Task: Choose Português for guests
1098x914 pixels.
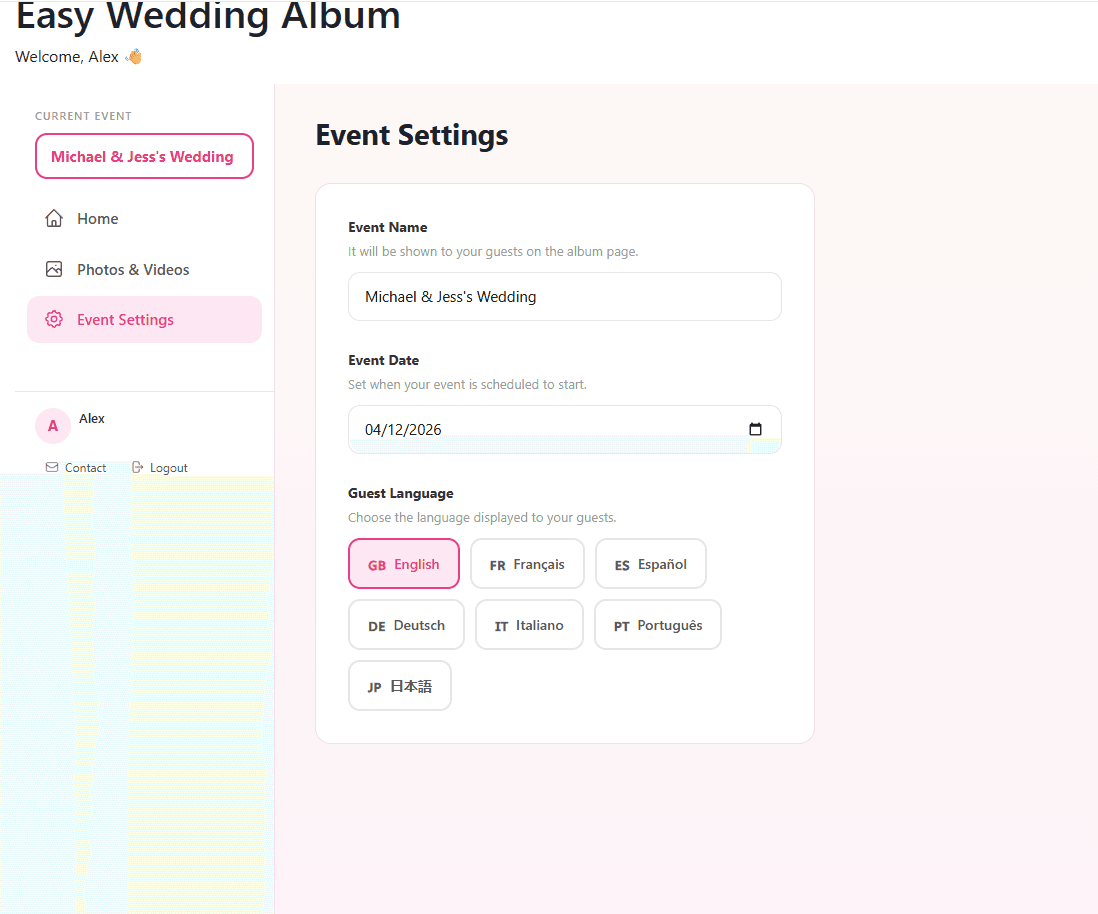Action: click(657, 624)
